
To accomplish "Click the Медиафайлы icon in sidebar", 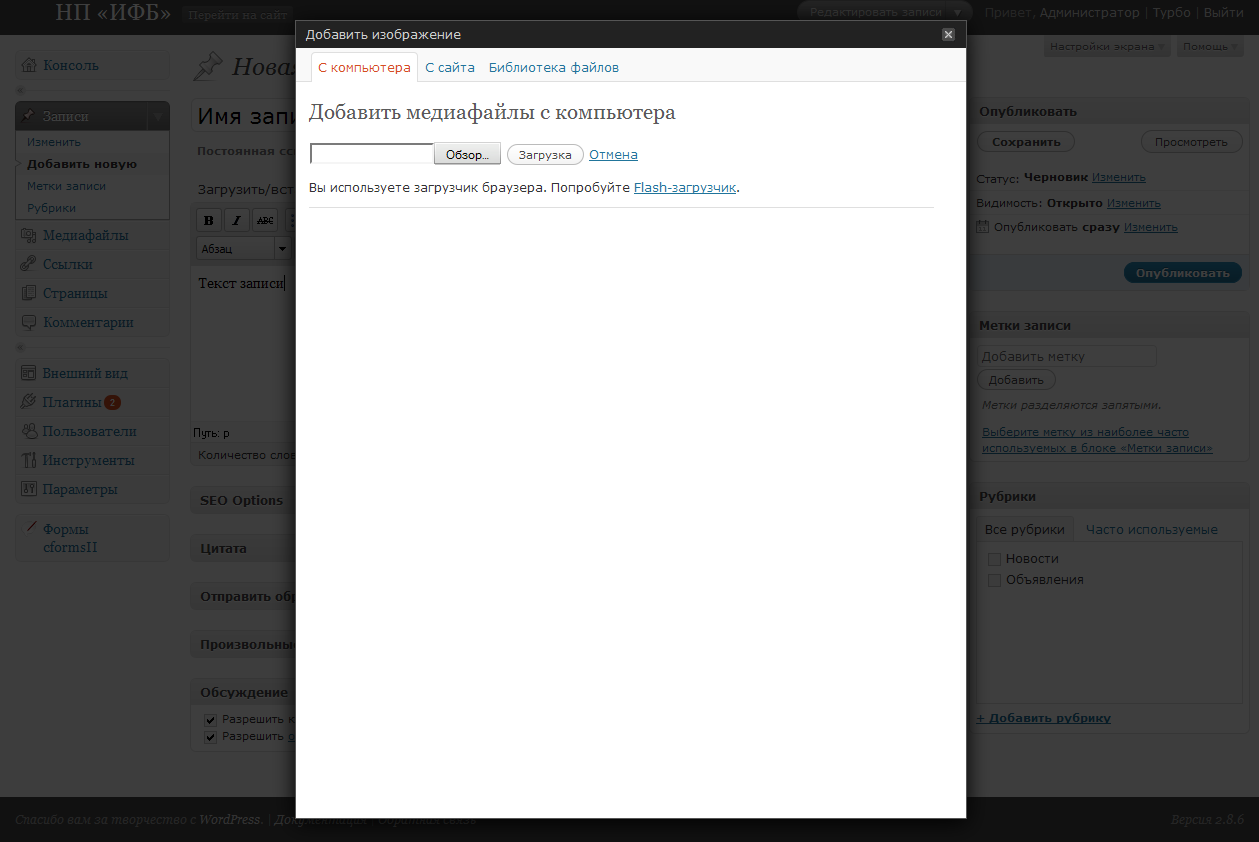I will point(28,236).
